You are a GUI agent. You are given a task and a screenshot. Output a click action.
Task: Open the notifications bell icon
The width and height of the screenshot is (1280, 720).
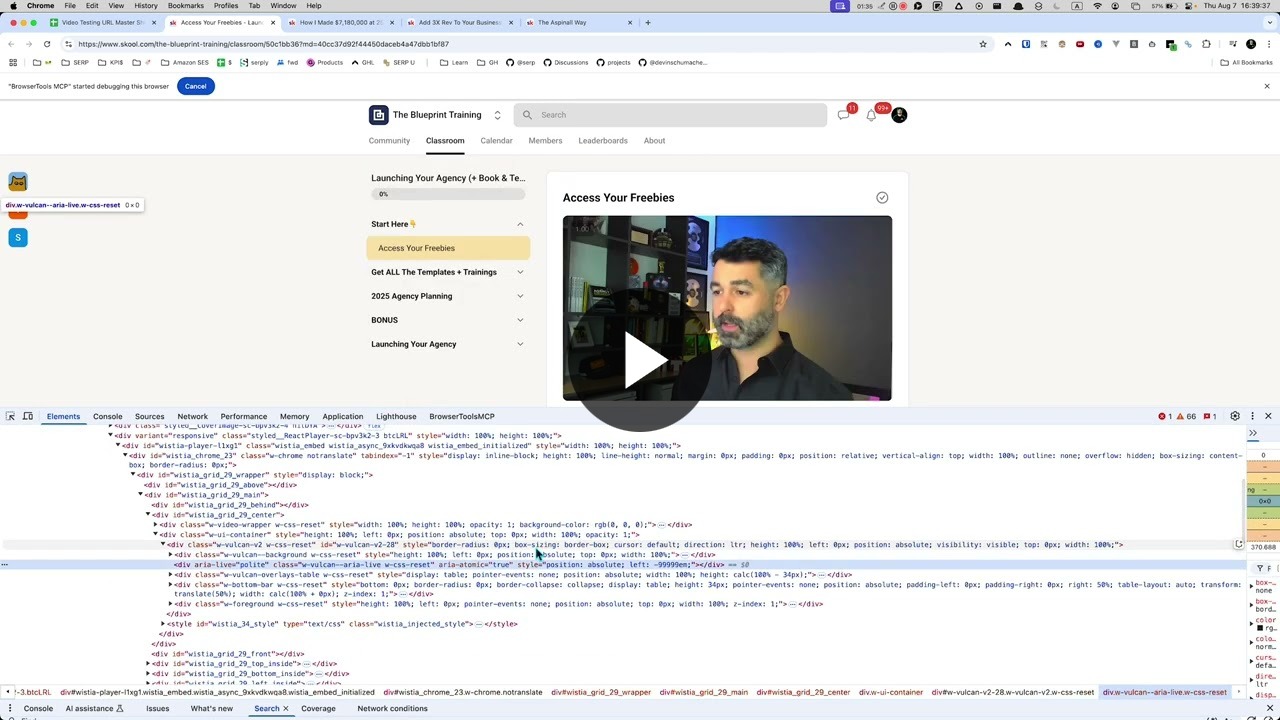tap(871, 115)
